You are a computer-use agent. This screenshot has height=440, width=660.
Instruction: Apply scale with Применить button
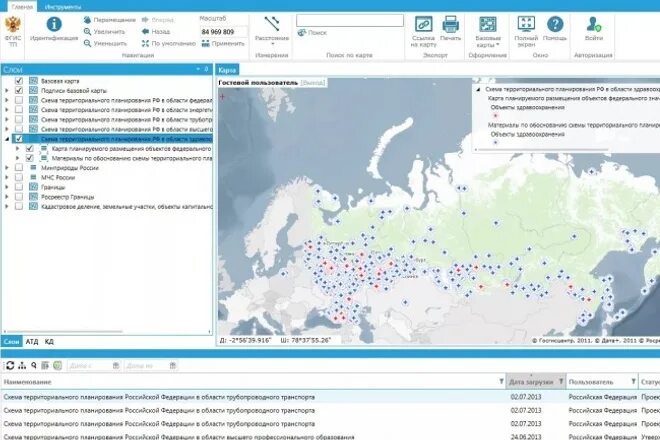click(x=223, y=43)
